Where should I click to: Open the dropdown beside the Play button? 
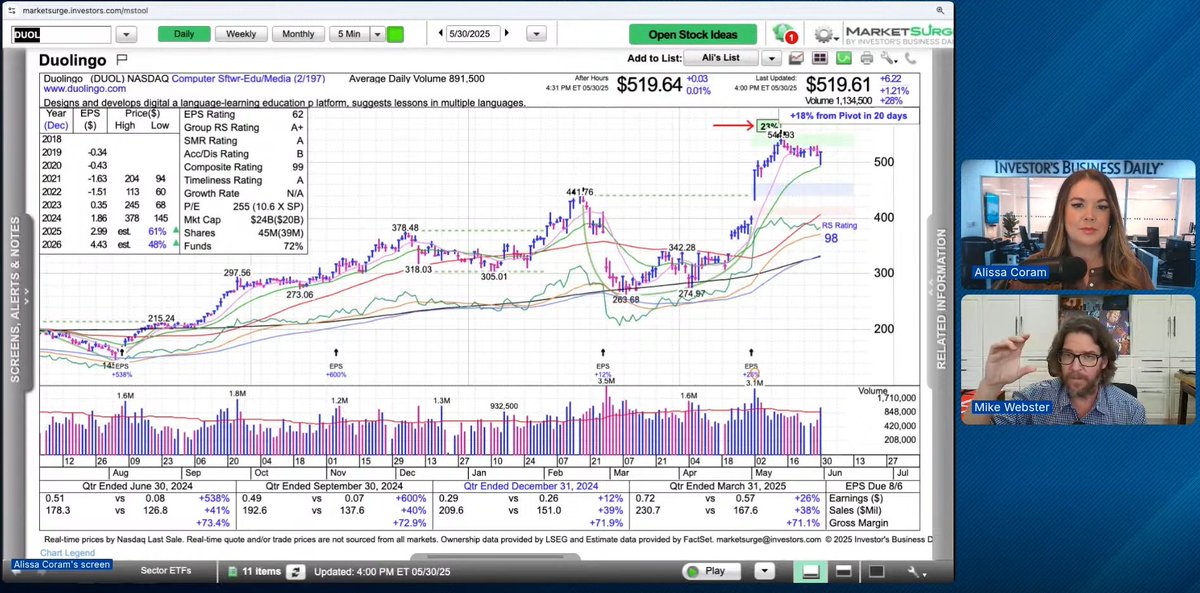(x=764, y=571)
